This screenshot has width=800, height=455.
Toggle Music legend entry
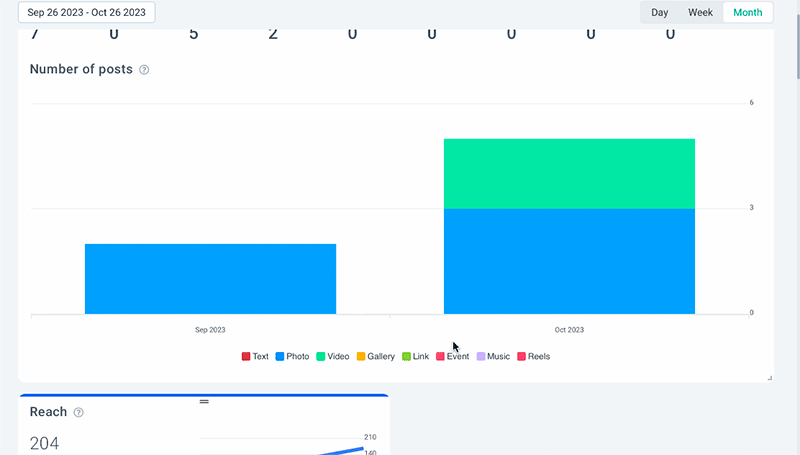[x=492, y=356]
